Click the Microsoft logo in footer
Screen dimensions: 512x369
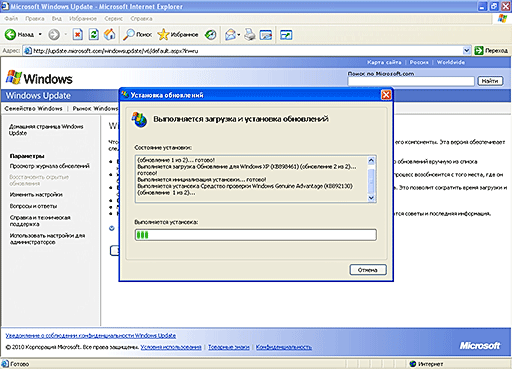[480, 346]
